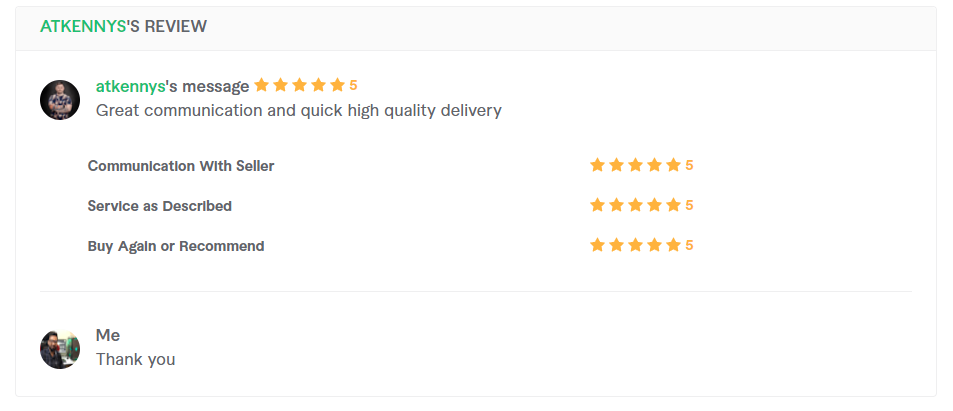Click the Communication With Seller label

[181, 166]
